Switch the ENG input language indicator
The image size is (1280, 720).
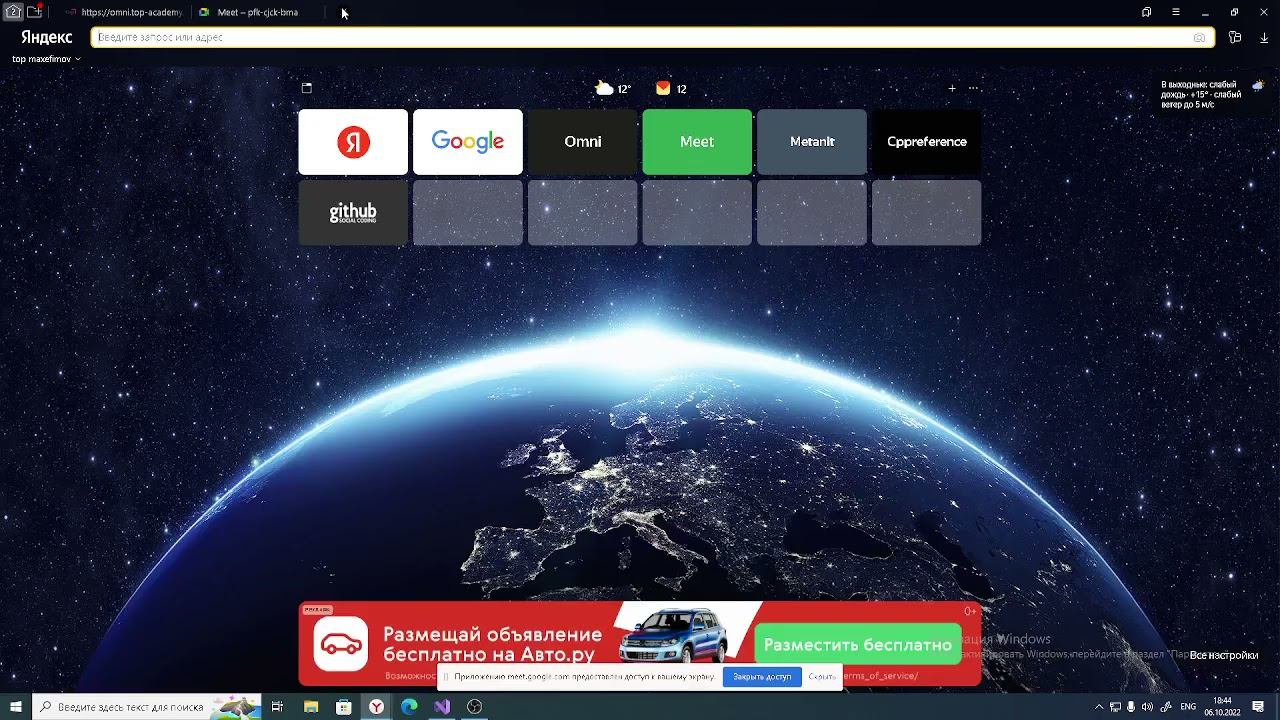pyautogui.click(x=1188, y=707)
